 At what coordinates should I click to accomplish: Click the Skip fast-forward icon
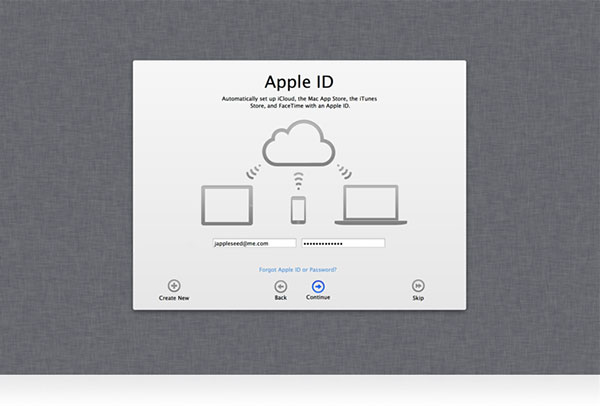click(x=418, y=286)
